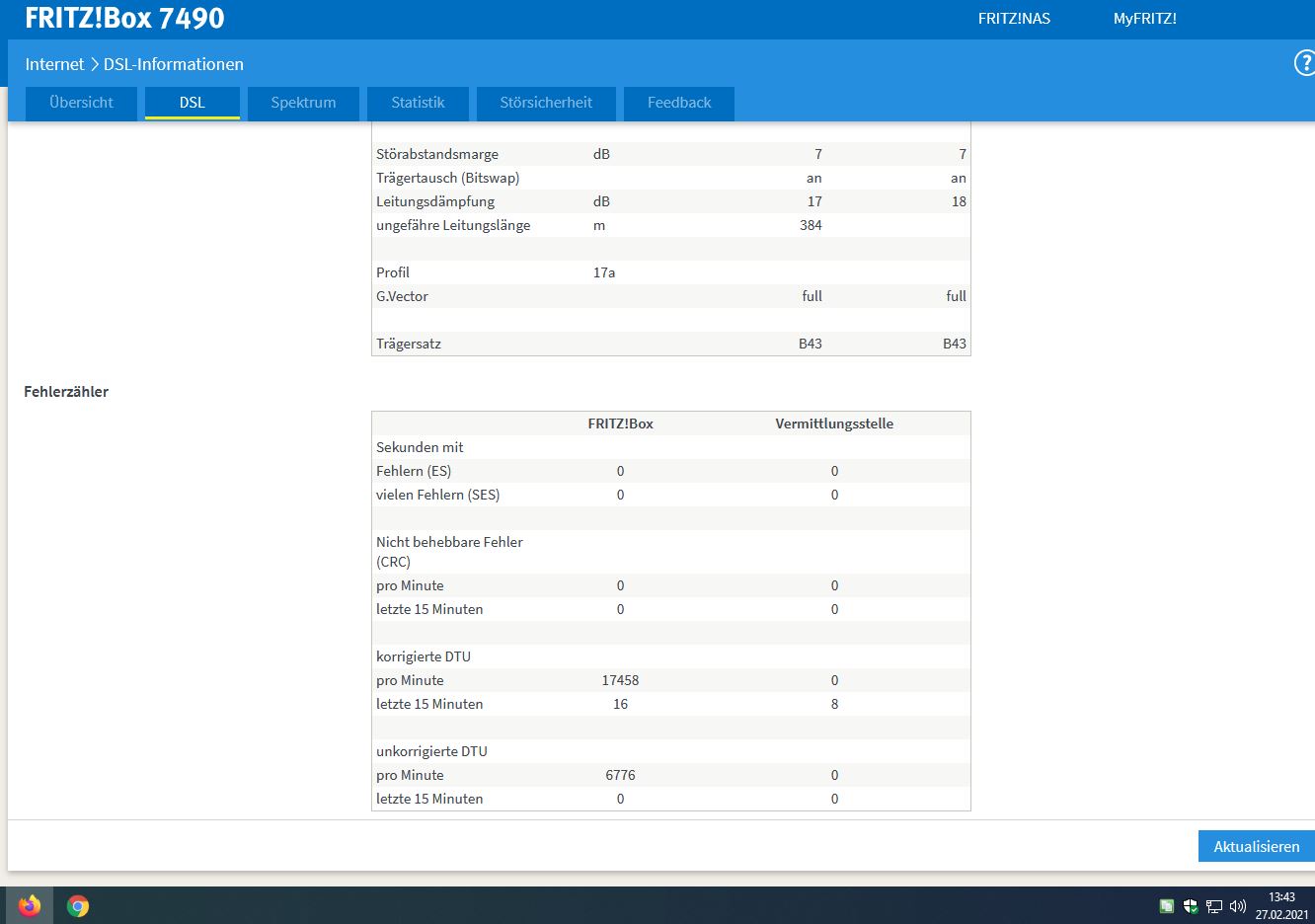The height and width of the screenshot is (924, 1315).
Task: Click the Fehlerzähler section heading
Action: point(66,392)
